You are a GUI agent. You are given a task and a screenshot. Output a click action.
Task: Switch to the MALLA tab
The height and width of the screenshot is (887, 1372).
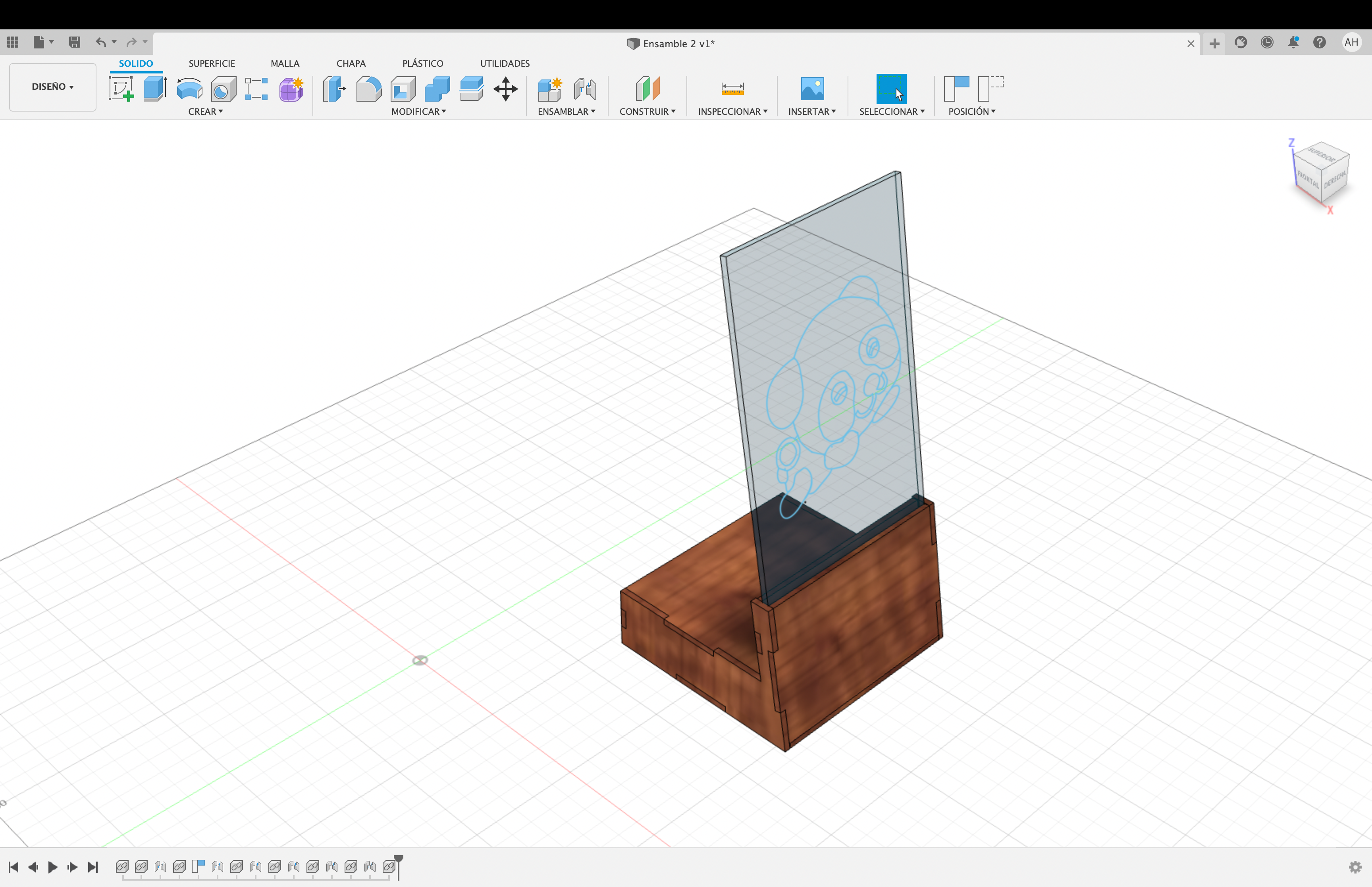pyautogui.click(x=285, y=64)
